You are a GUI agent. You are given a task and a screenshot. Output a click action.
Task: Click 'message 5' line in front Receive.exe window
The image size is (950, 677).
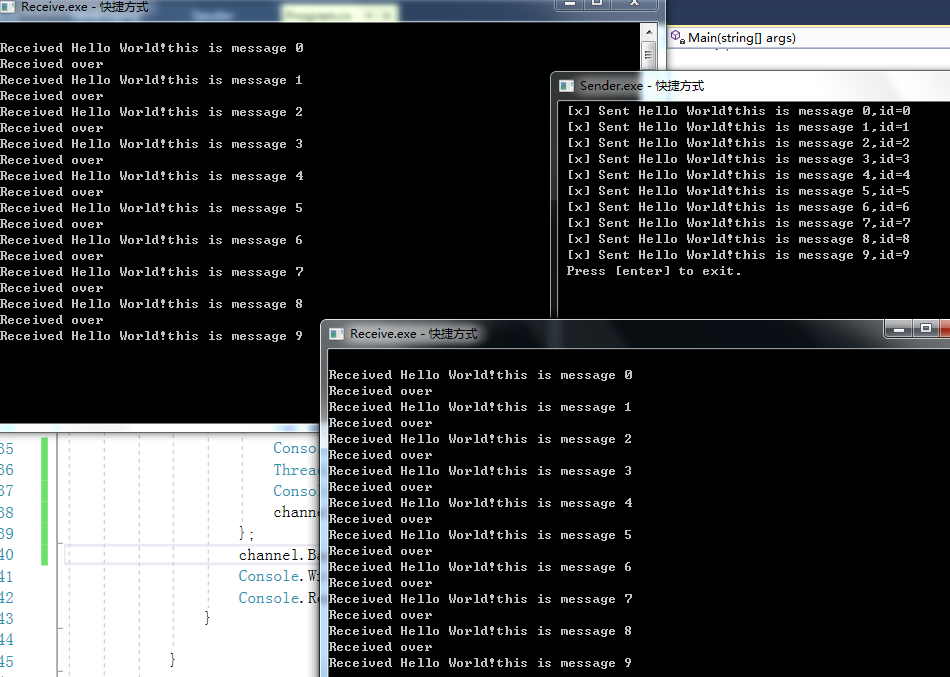click(480, 535)
